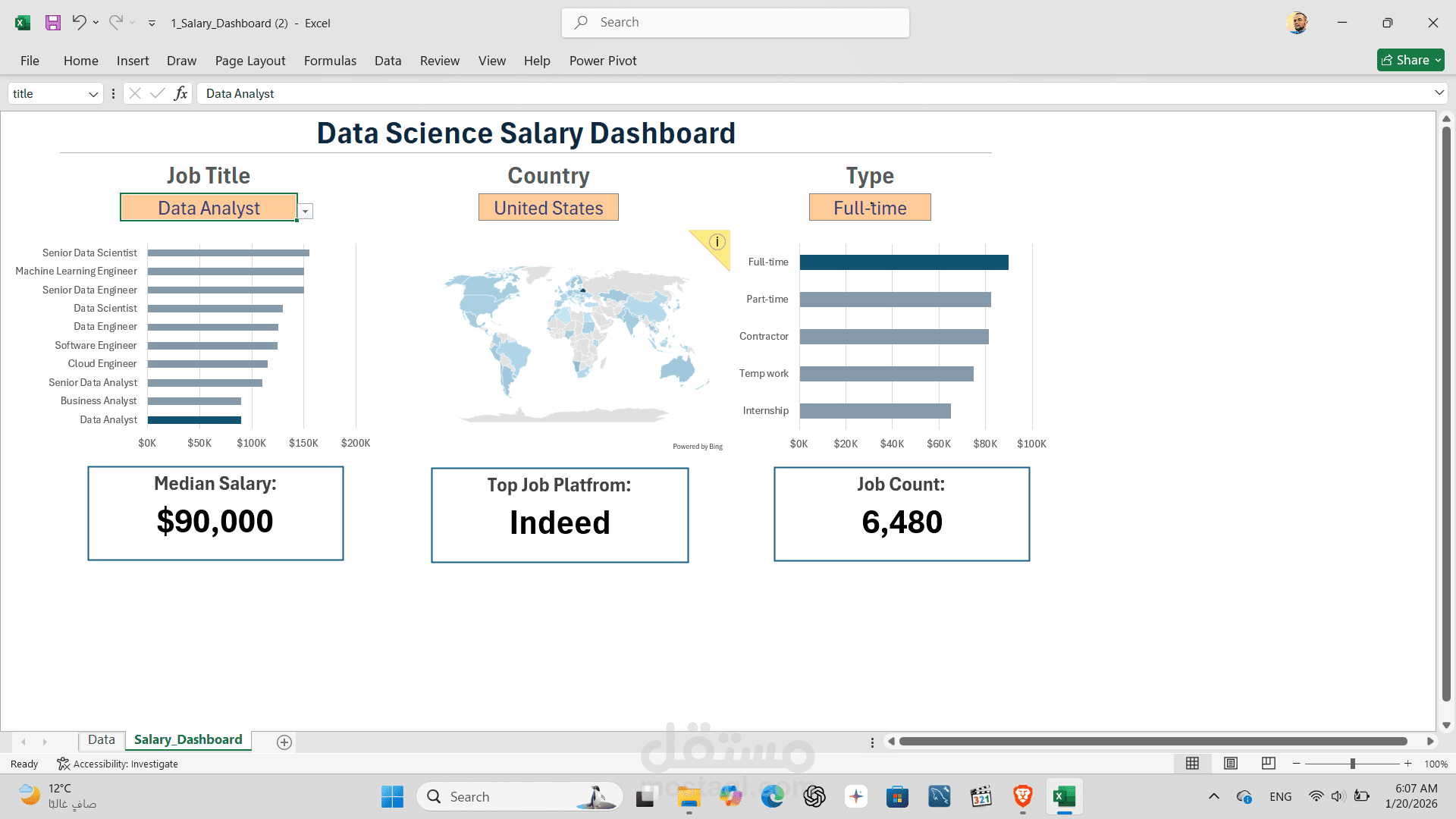Click the map info icon
The image size is (1456, 819).
coord(717,242)
